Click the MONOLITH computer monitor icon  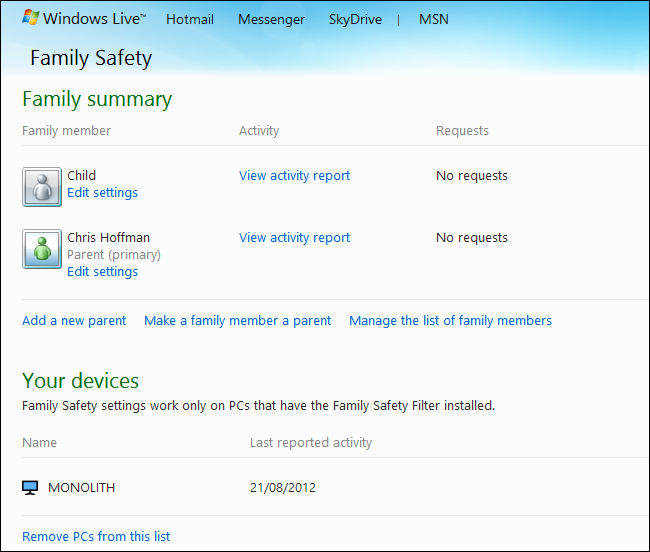30,488
